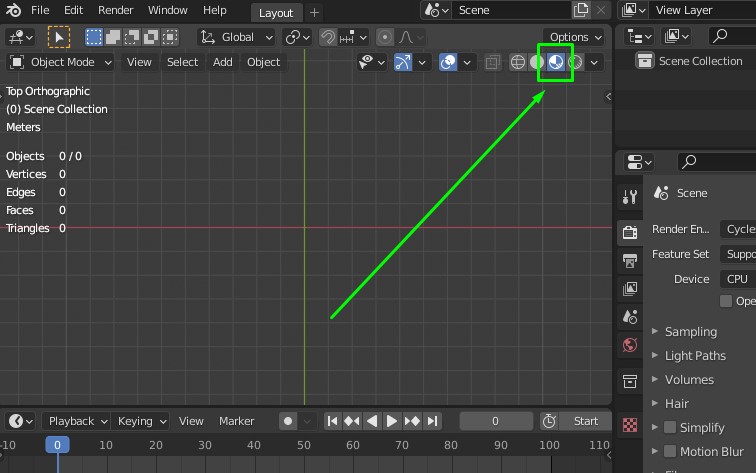Open the Render properties tab
Viewport: 756px width, 473px height.
click(x=630, y=232)
